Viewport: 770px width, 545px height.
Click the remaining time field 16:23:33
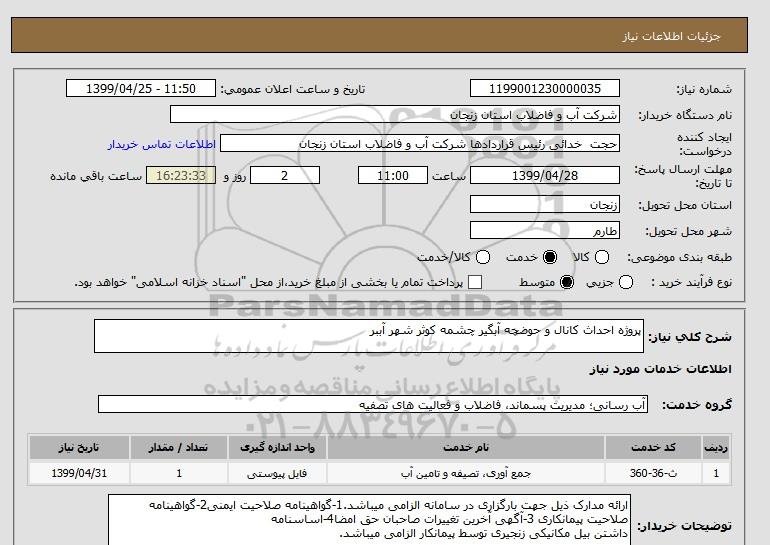(181, 175)
